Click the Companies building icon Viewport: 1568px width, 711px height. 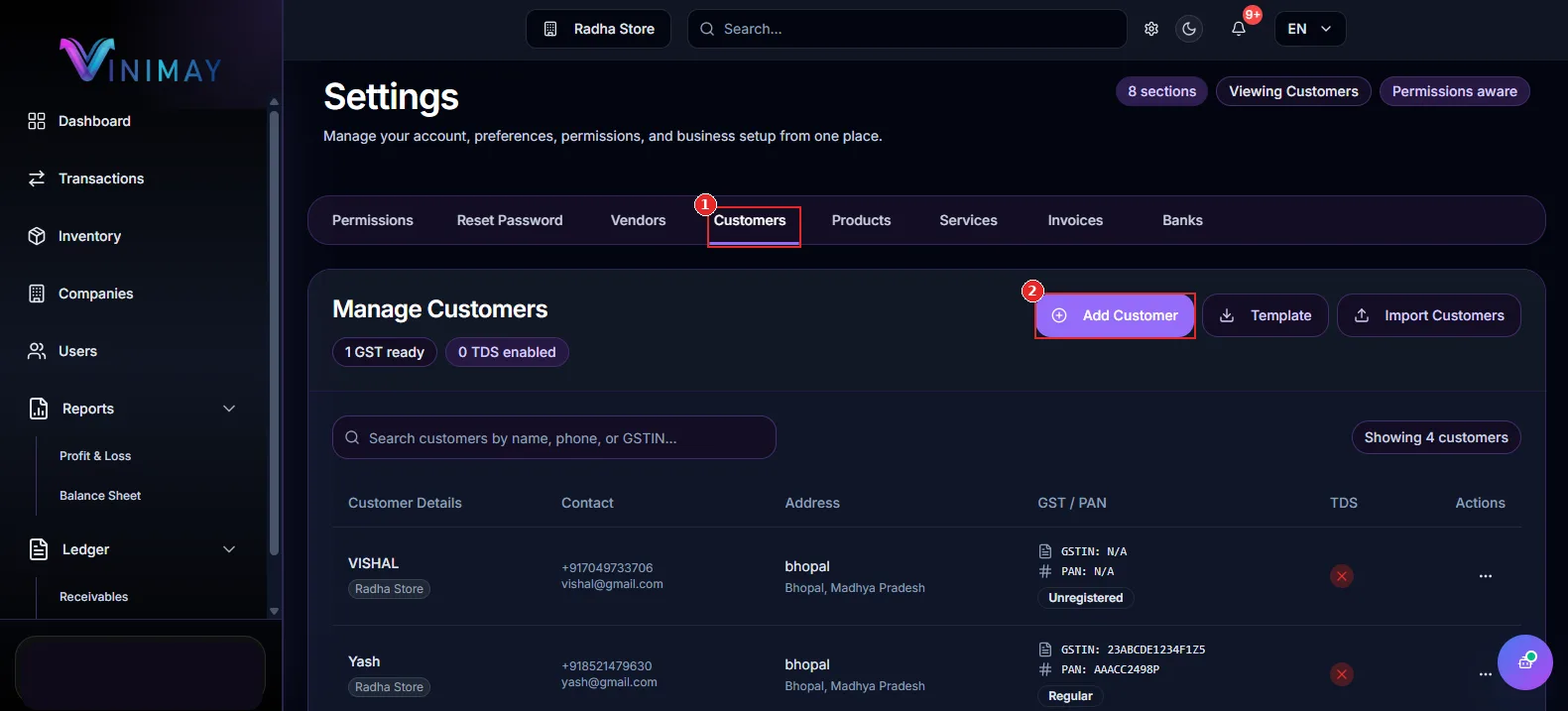tap(37, 294)
